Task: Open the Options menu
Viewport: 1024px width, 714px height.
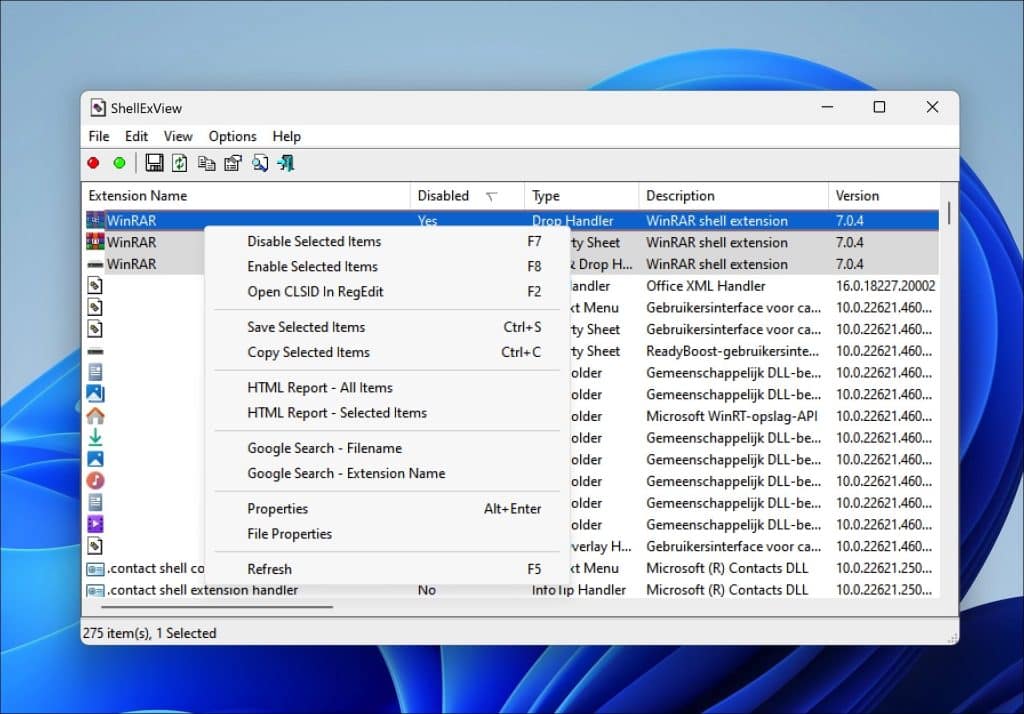Action: click(232, 137)
